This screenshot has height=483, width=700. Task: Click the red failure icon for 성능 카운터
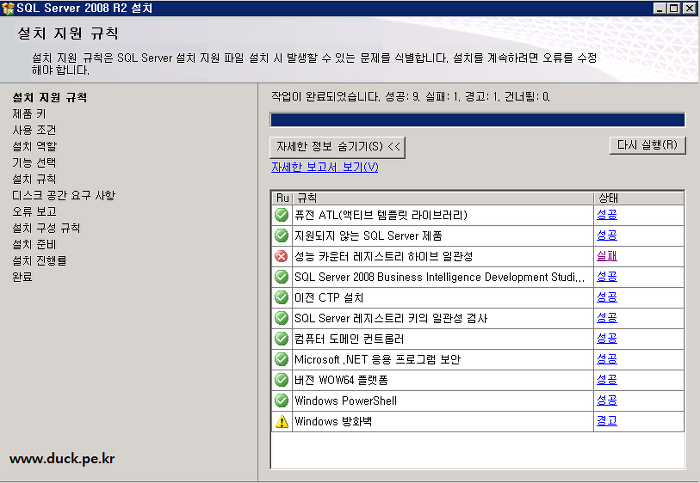click(281, 256)
